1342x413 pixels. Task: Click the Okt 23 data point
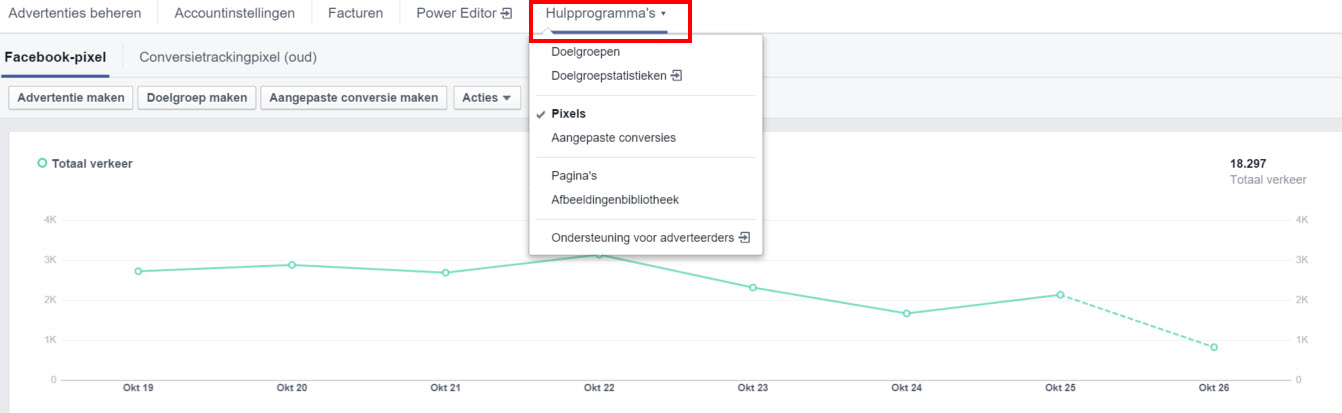pyautogui.click(x=753, y=288)
